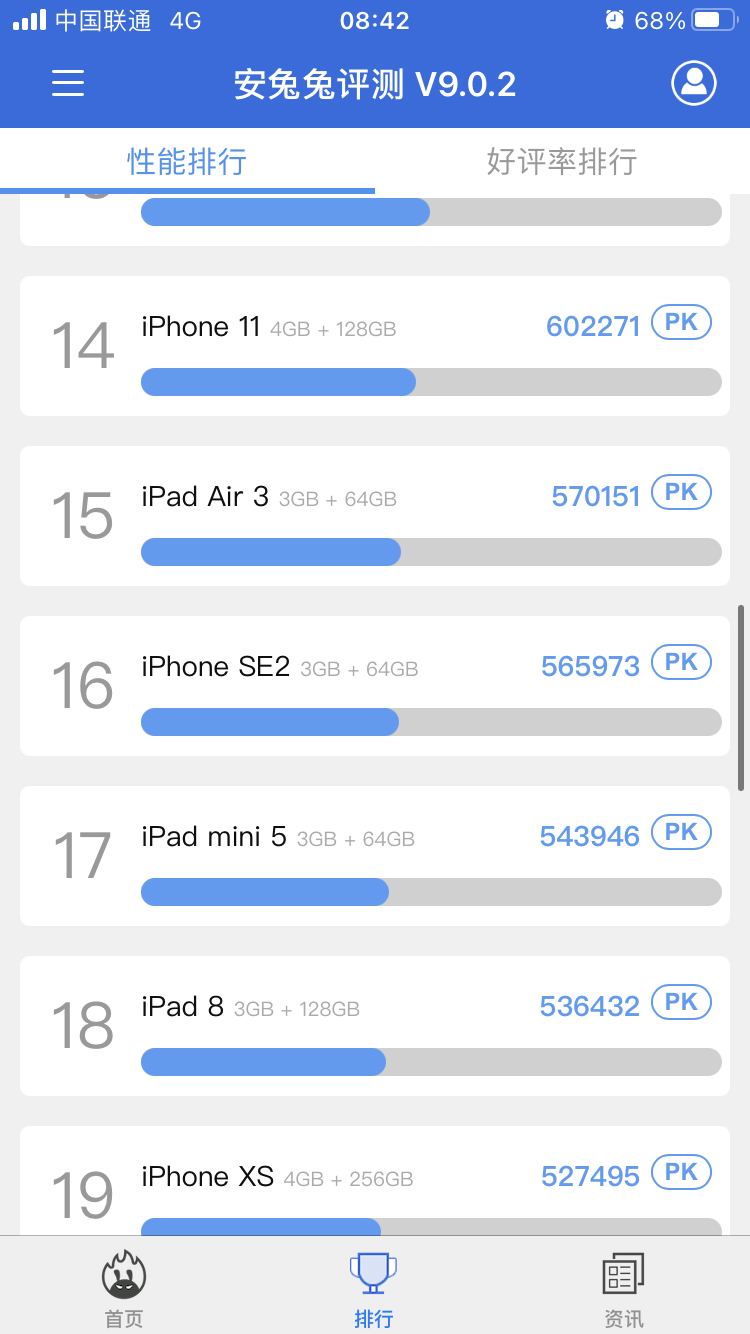
Task: Tap PK button for iPhone SE2
Action: [681, 662]
